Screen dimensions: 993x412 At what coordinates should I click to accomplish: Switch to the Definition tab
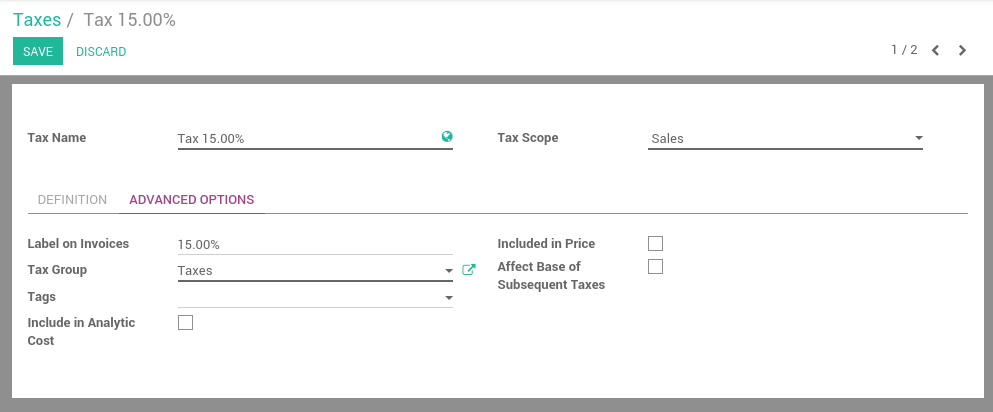pyautogui.click(x=72, y=200)
